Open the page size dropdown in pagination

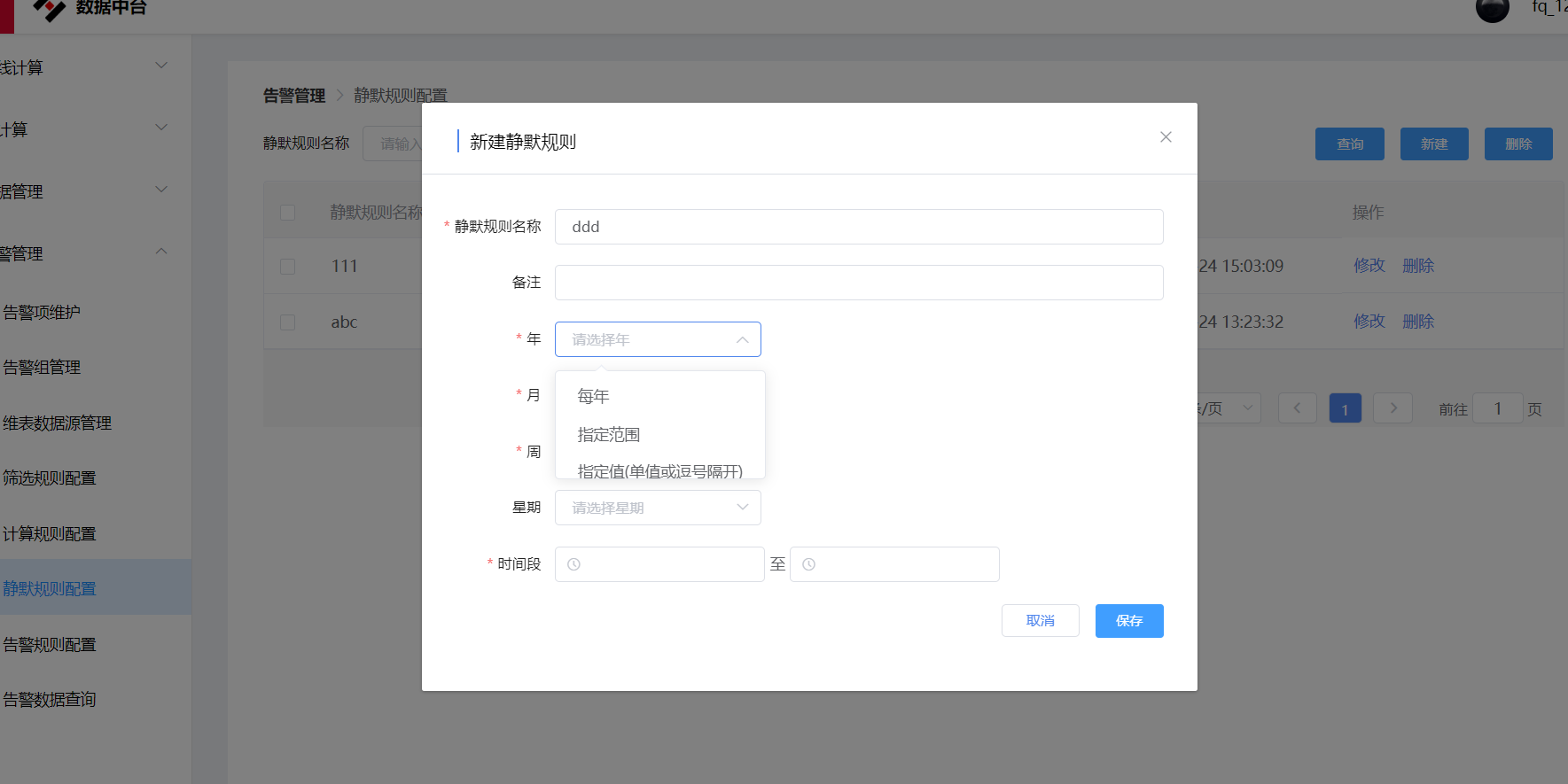click(1228, 408)
